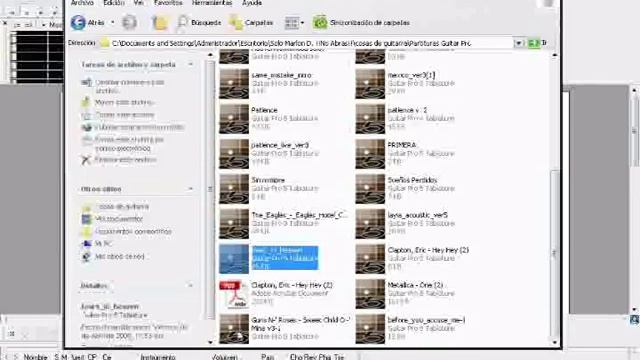Click Nombre column in Guitar Pro window

click(35, 357)
